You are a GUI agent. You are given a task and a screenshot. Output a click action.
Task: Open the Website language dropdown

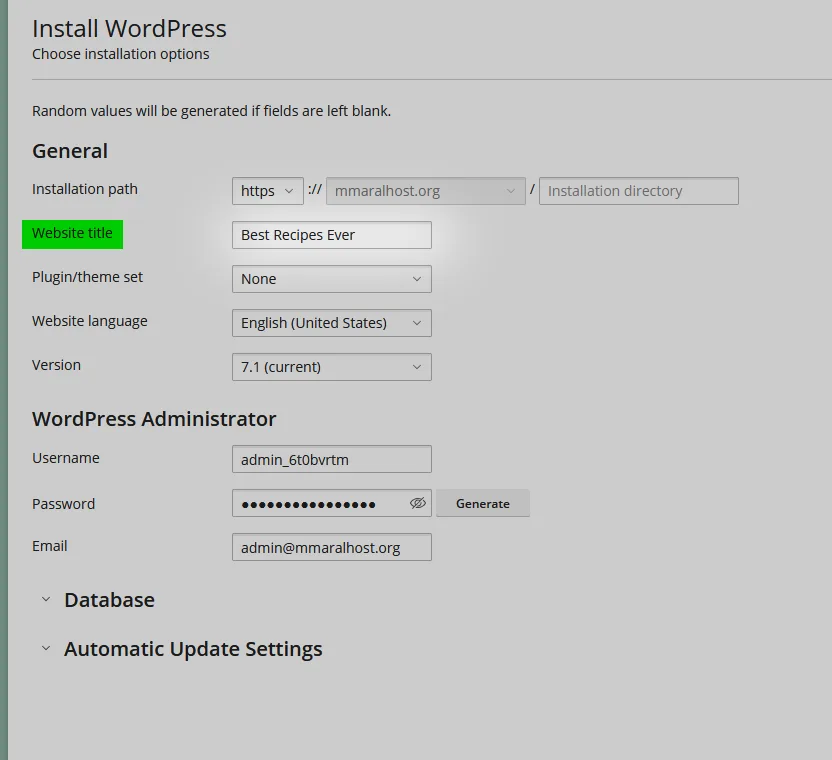[x=332, y=323]
